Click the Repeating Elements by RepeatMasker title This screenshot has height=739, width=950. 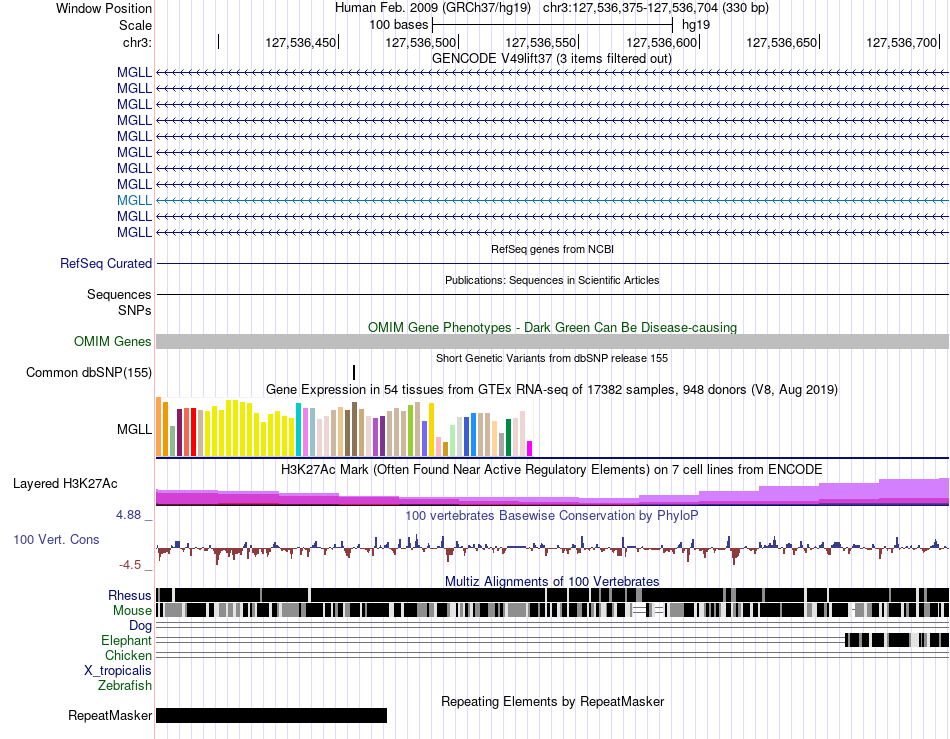[553, 701]
